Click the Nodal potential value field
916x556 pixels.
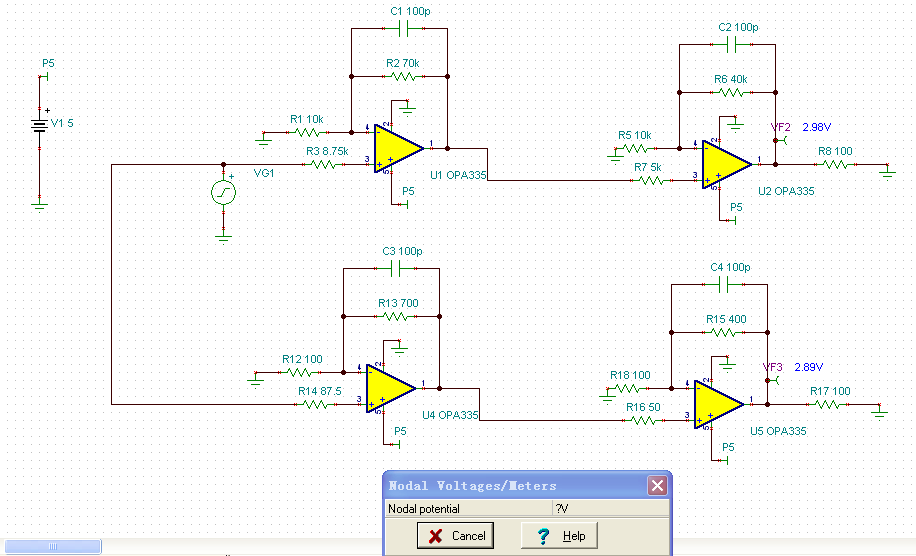610,509
